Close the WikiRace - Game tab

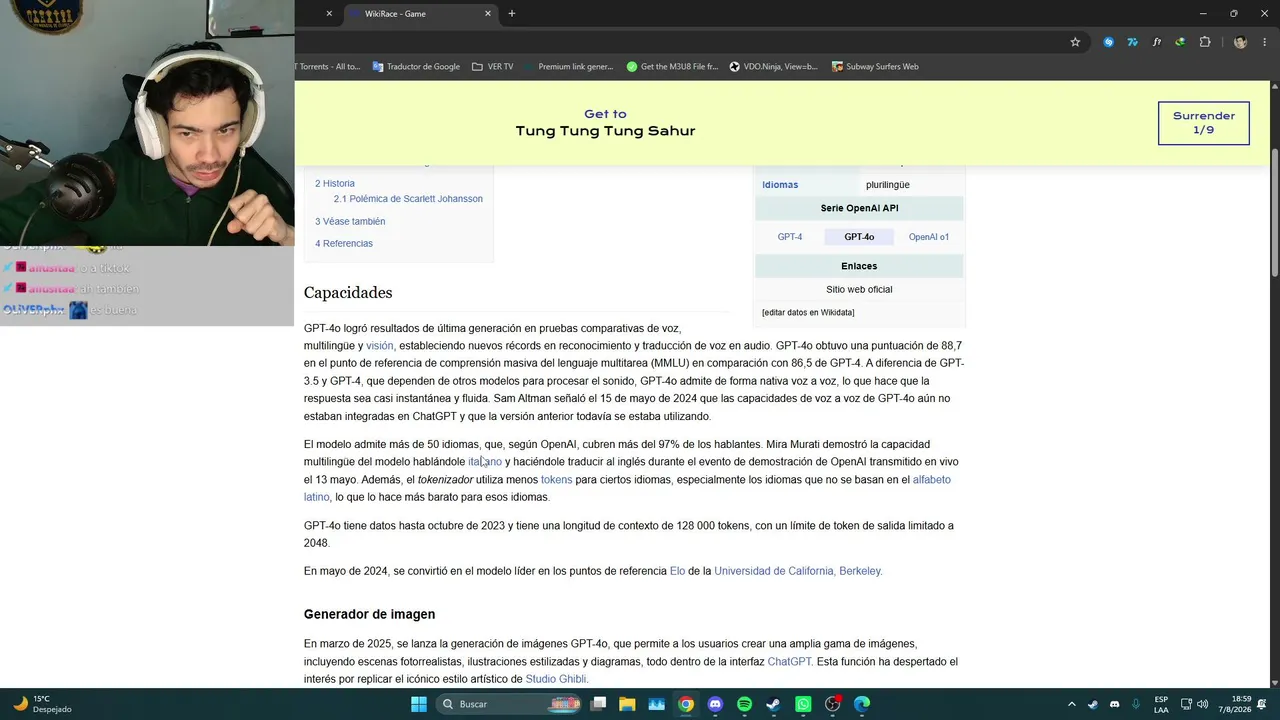488,14
